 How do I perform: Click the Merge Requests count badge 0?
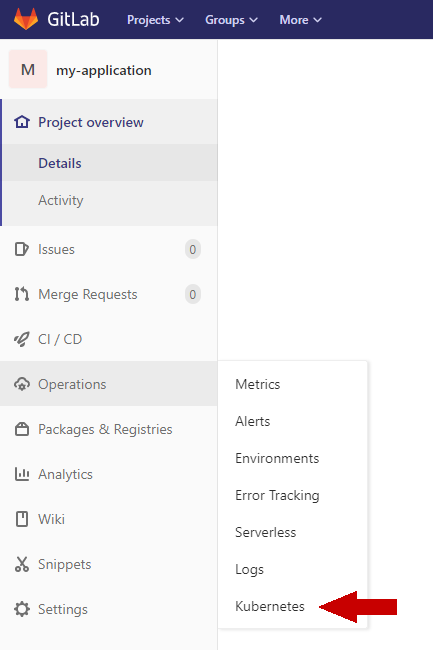point(193,294)
